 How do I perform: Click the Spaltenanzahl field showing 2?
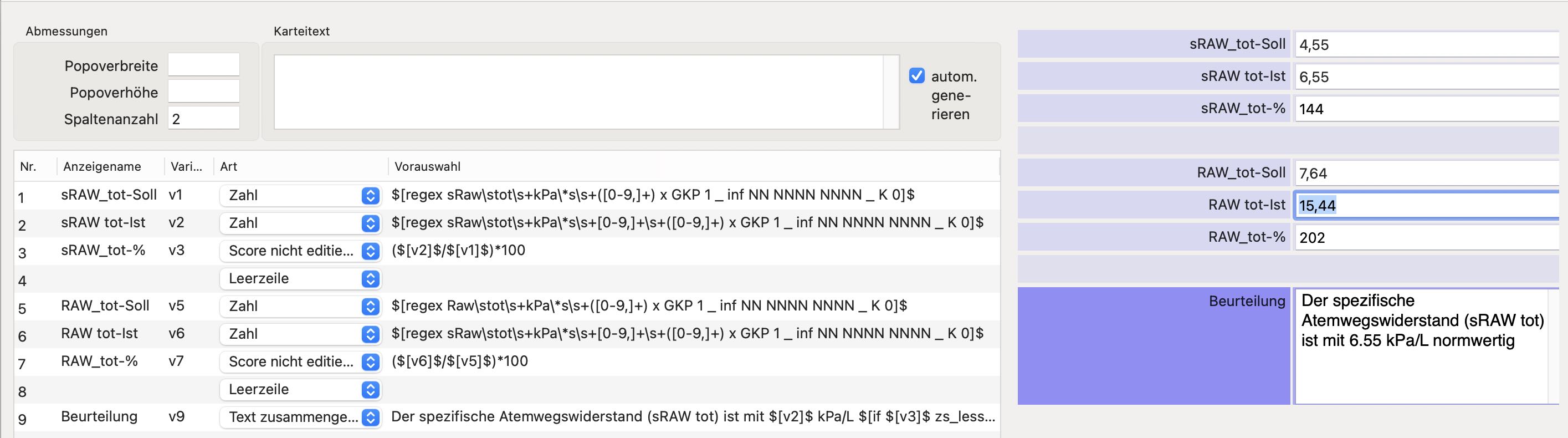click(204, 118)
